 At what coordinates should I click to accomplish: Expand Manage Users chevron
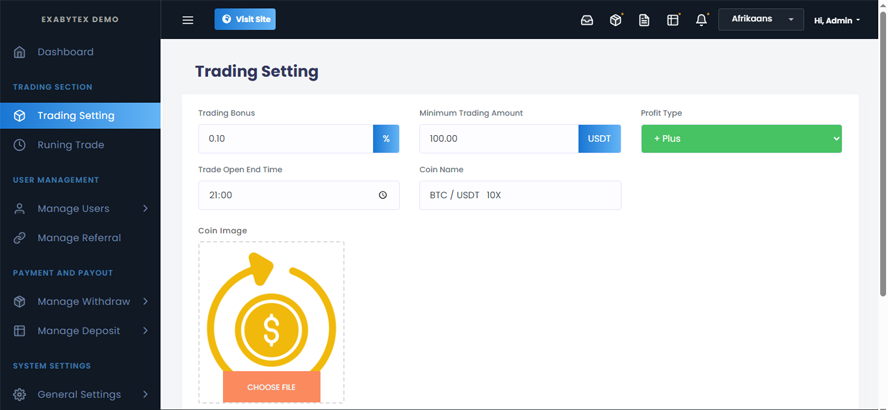click(146, 208)
